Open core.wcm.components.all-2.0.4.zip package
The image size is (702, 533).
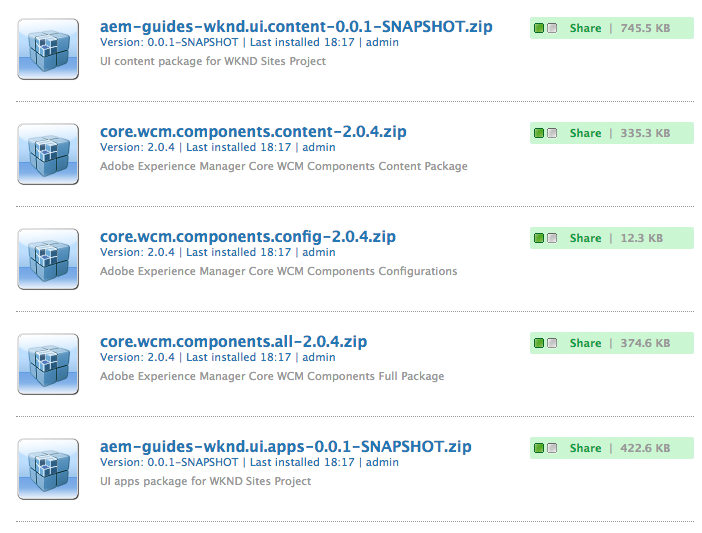pyautogui.click(x=233, y=341)
